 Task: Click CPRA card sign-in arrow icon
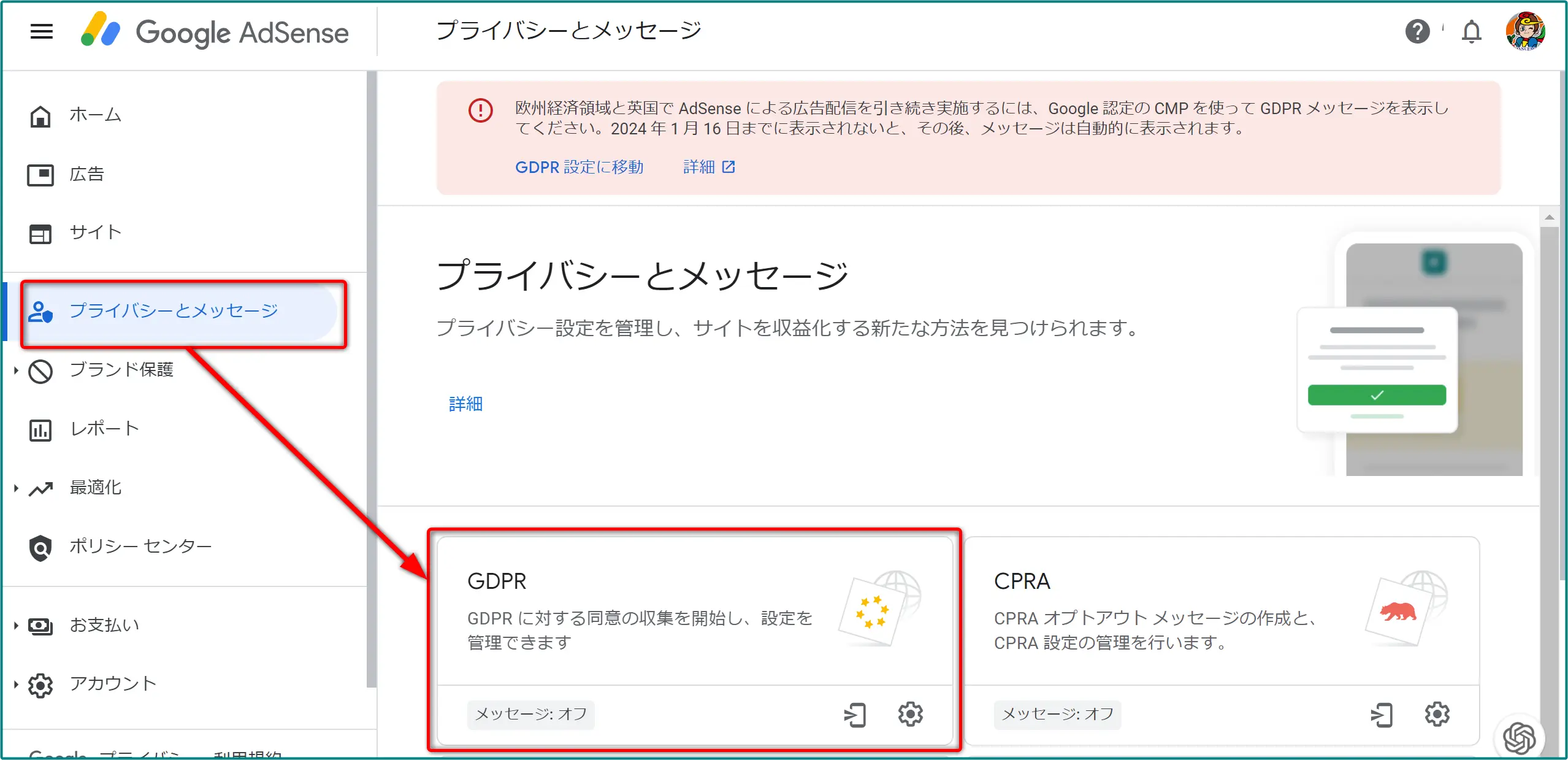(x=1382, y=715)
